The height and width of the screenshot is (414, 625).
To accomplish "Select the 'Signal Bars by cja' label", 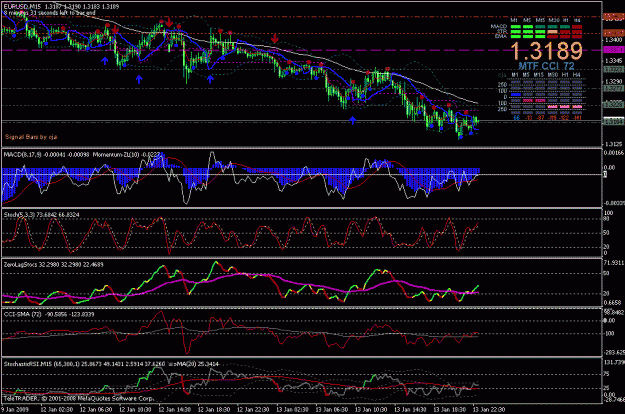I will [x=31, y=137].
